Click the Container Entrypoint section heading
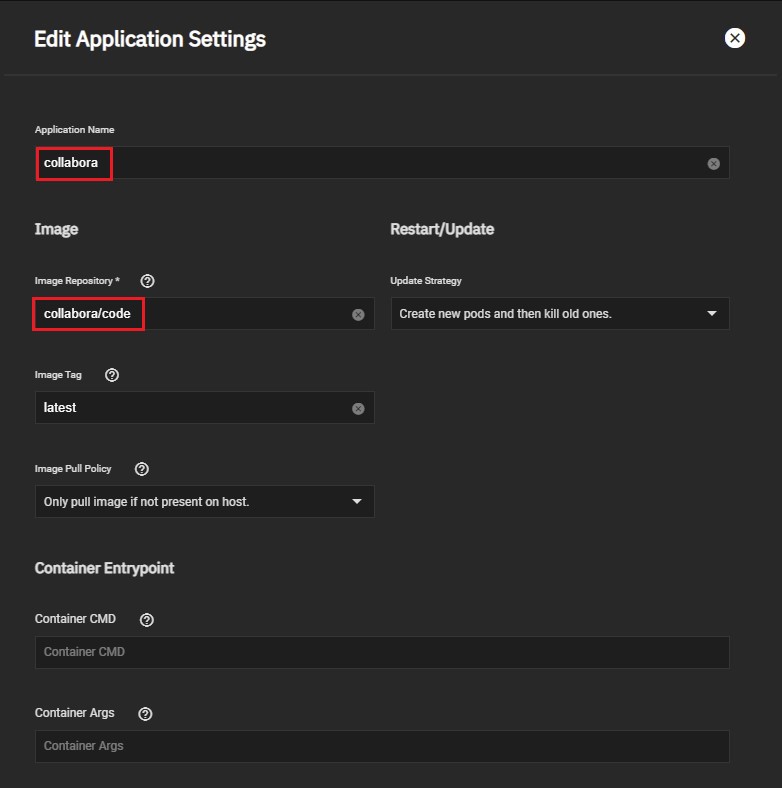The height and width of the screenshot is (788, 782). click(x=104, y=568)
